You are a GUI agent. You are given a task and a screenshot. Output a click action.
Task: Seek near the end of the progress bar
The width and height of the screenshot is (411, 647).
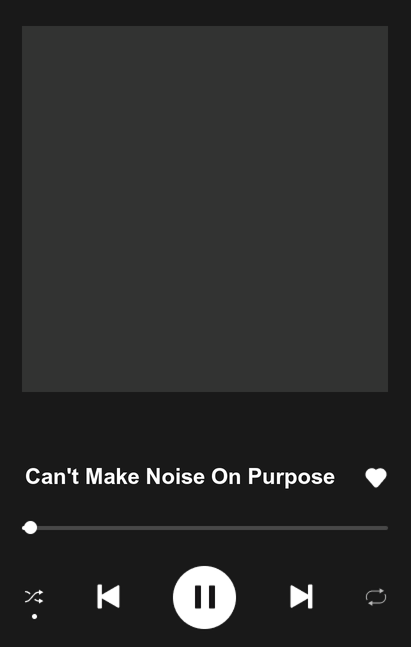tap(378, 528)
